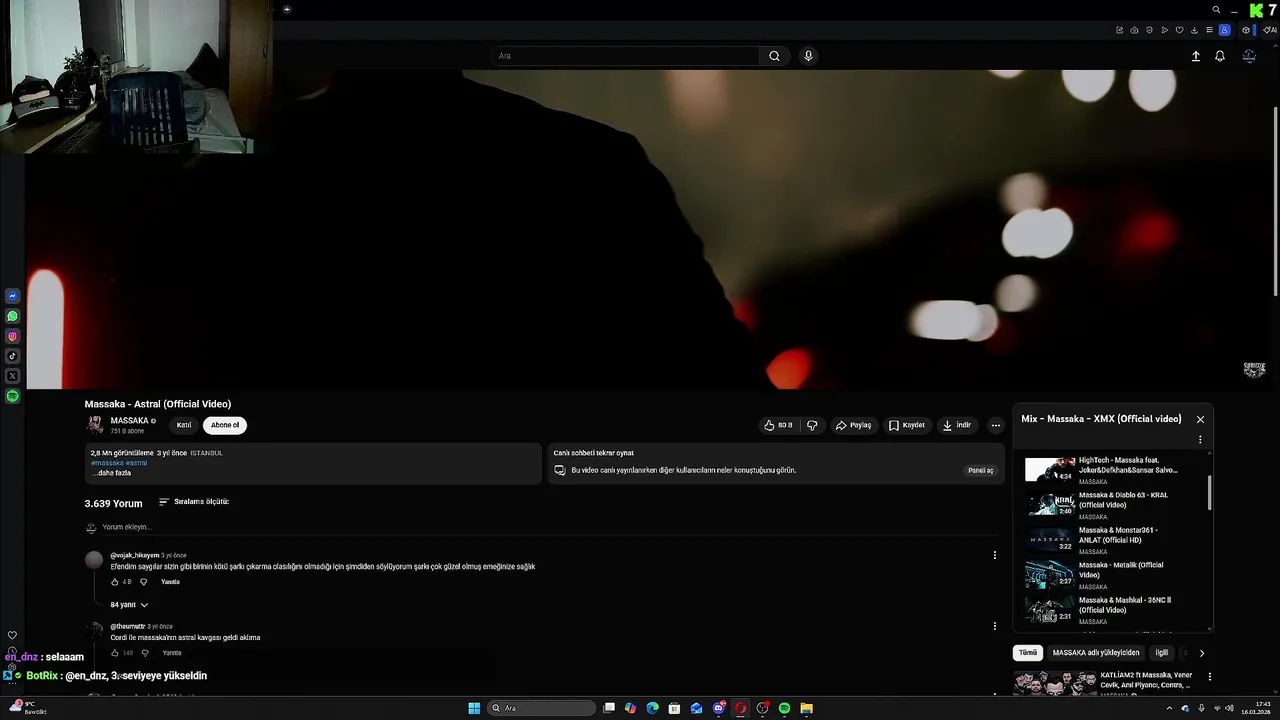This screenshot has width=1280, height=720.
Task: Click the Windows taskbar search box
Action: click(540, 708)
